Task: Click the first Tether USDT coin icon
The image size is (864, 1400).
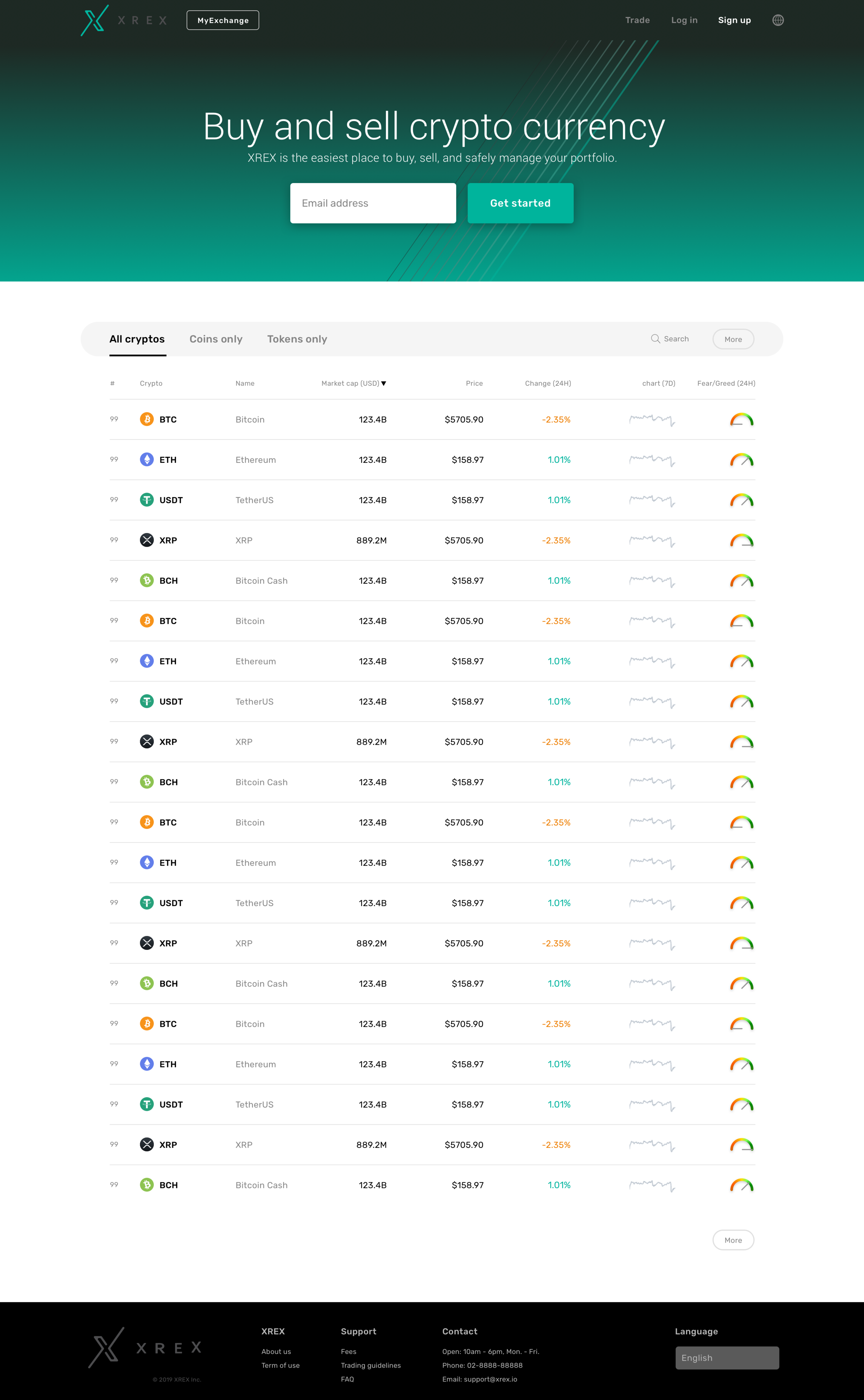Action: coord(147,499)
